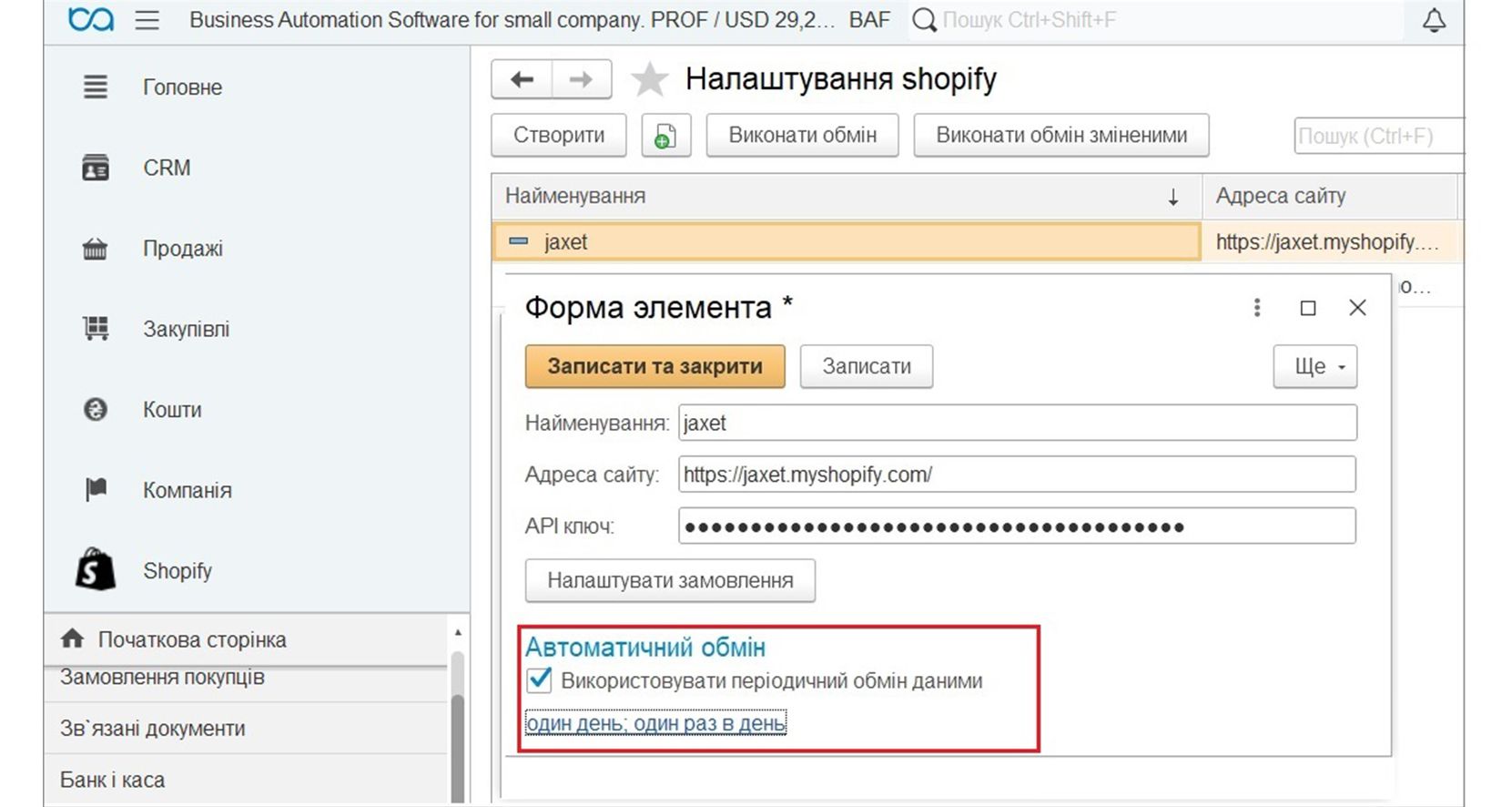Open the main hamburger menu in title bar

[x=147, y=20]
